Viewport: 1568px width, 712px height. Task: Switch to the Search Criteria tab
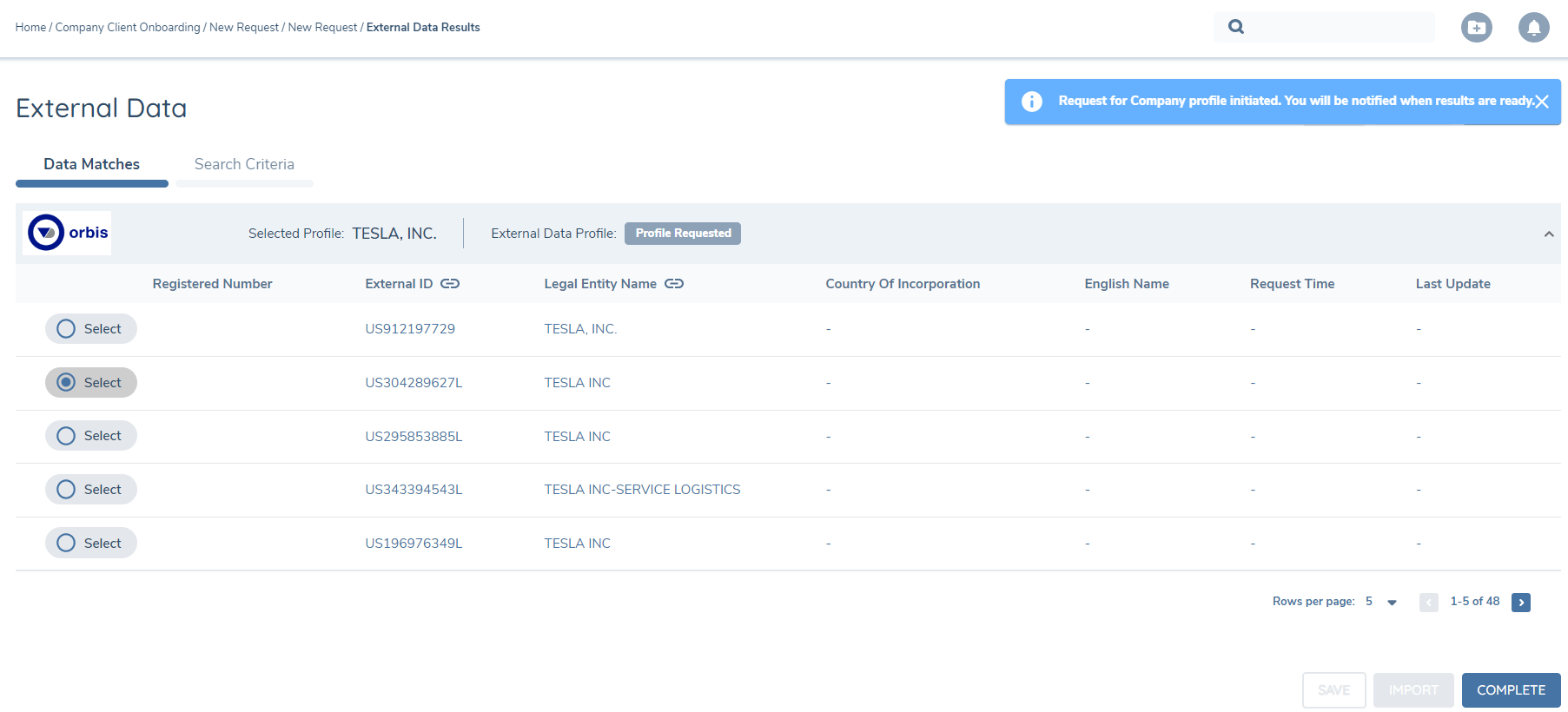pos(244,164)
